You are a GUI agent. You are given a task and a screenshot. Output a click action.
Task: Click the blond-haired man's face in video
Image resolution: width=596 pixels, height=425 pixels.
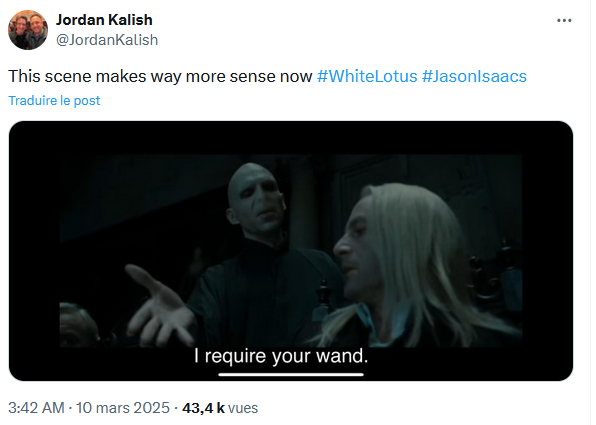coord(355,249)
